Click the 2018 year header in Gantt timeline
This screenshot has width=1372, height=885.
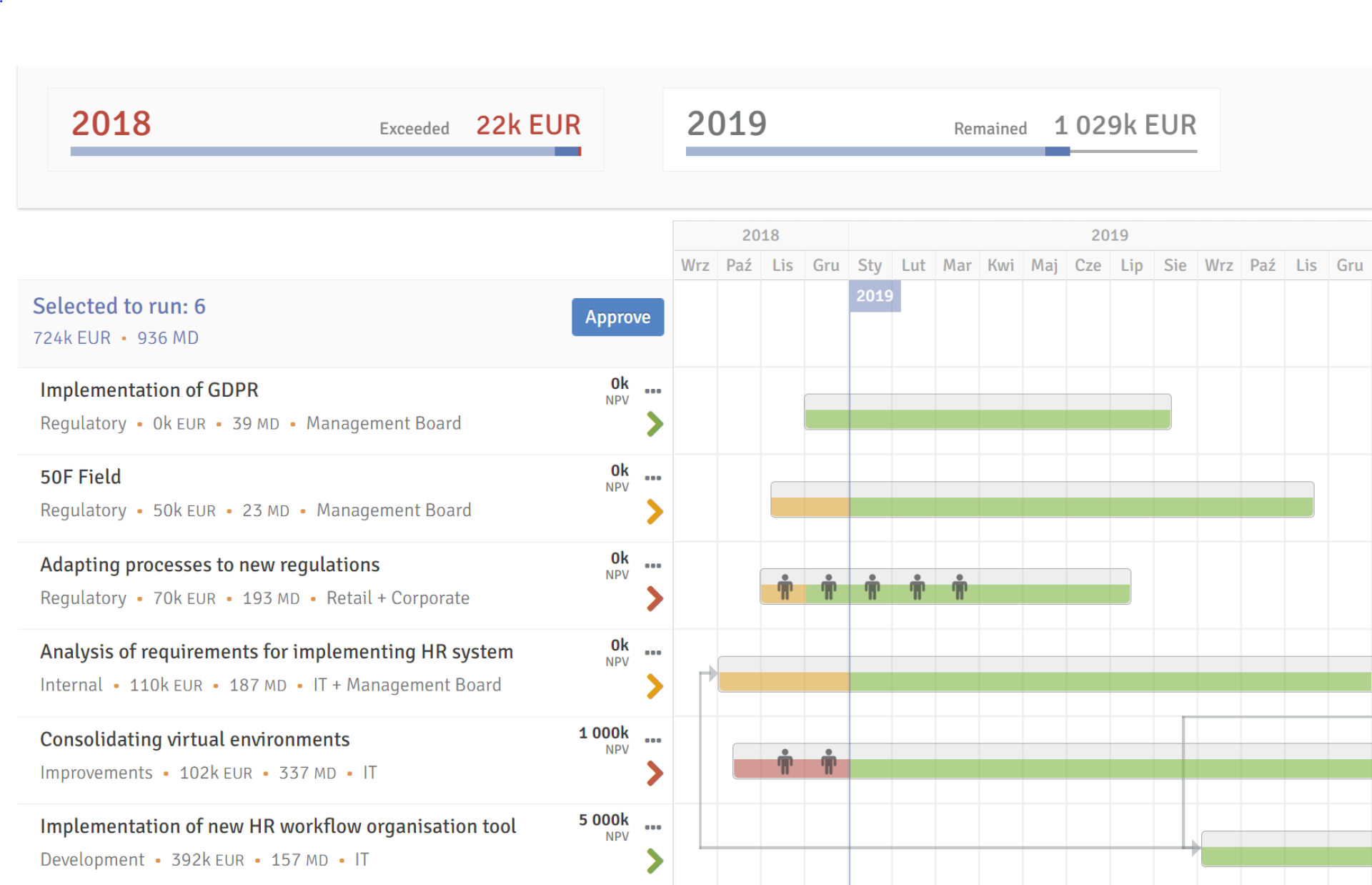pyautogui.click(x=760, y=235)
